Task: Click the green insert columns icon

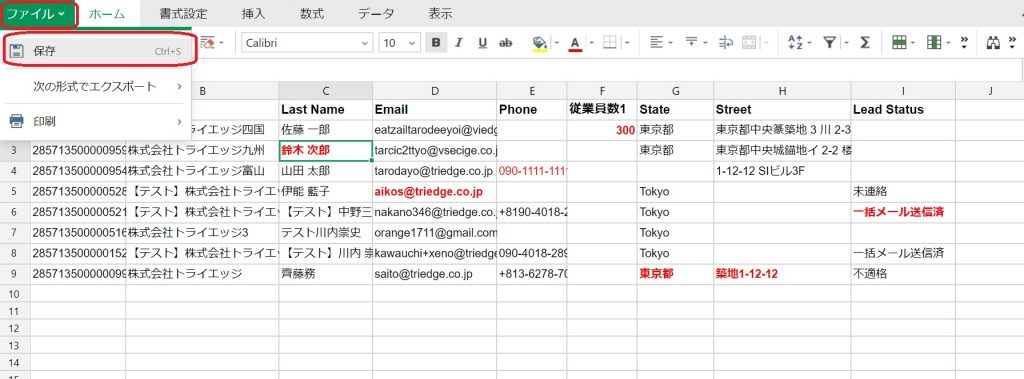Action: click(934, 42)
